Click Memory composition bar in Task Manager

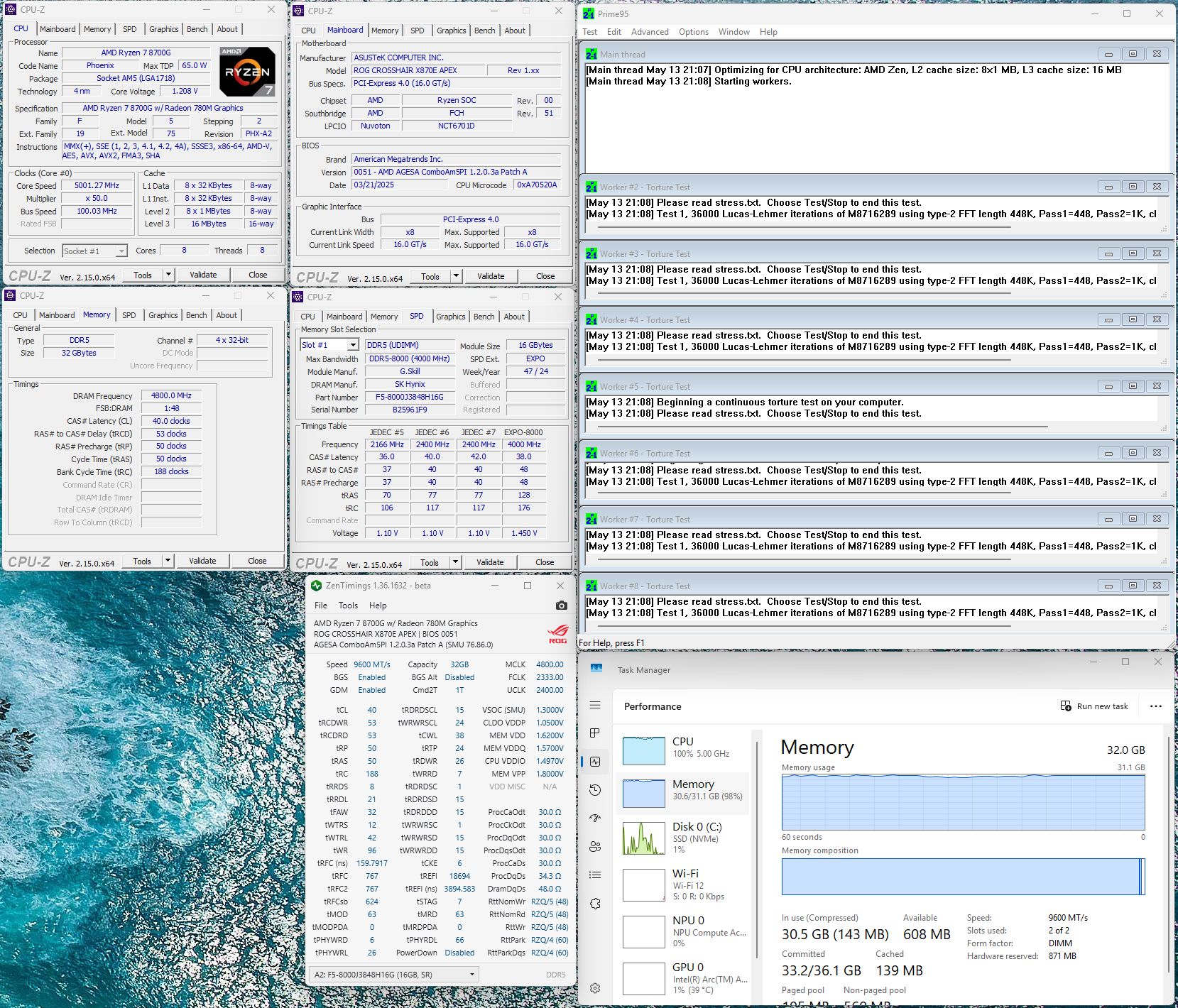[964, 877]
